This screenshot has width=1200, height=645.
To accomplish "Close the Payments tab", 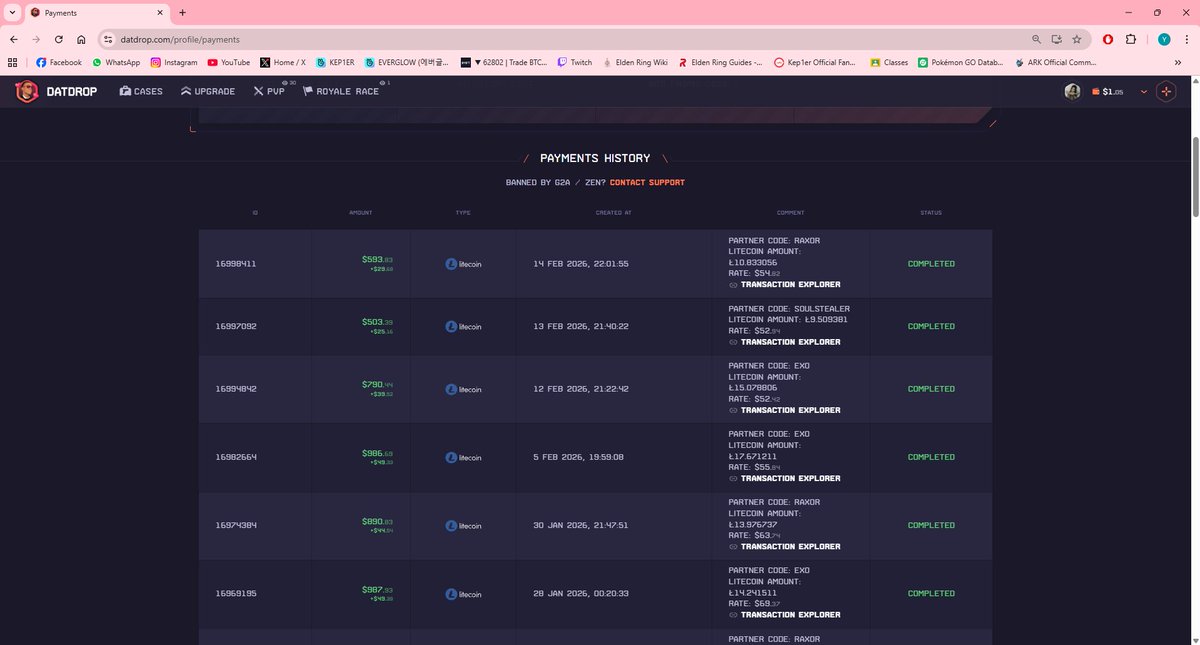I will tap(158, 13).
